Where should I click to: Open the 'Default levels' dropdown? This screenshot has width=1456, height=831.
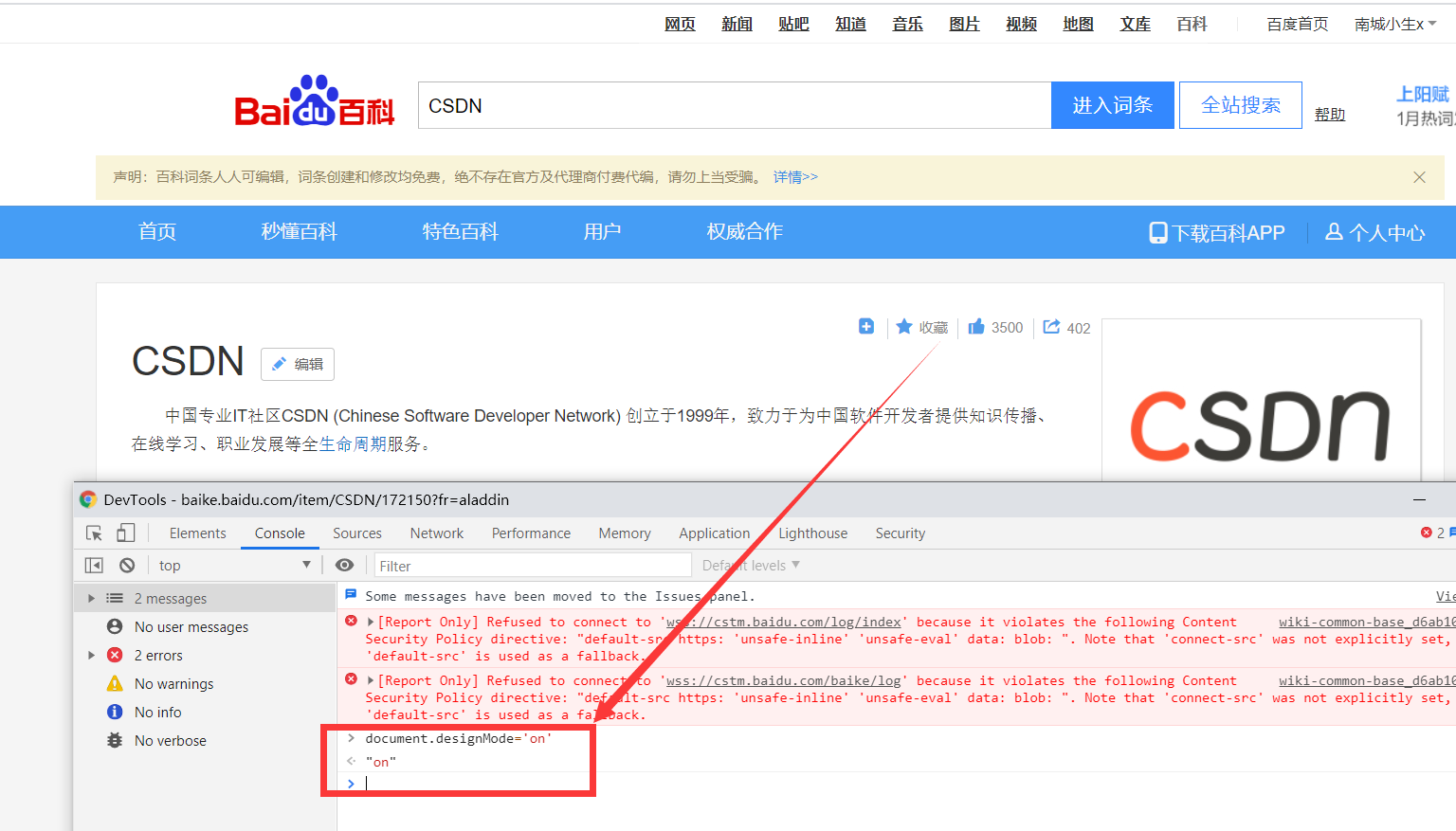[749, 565]
